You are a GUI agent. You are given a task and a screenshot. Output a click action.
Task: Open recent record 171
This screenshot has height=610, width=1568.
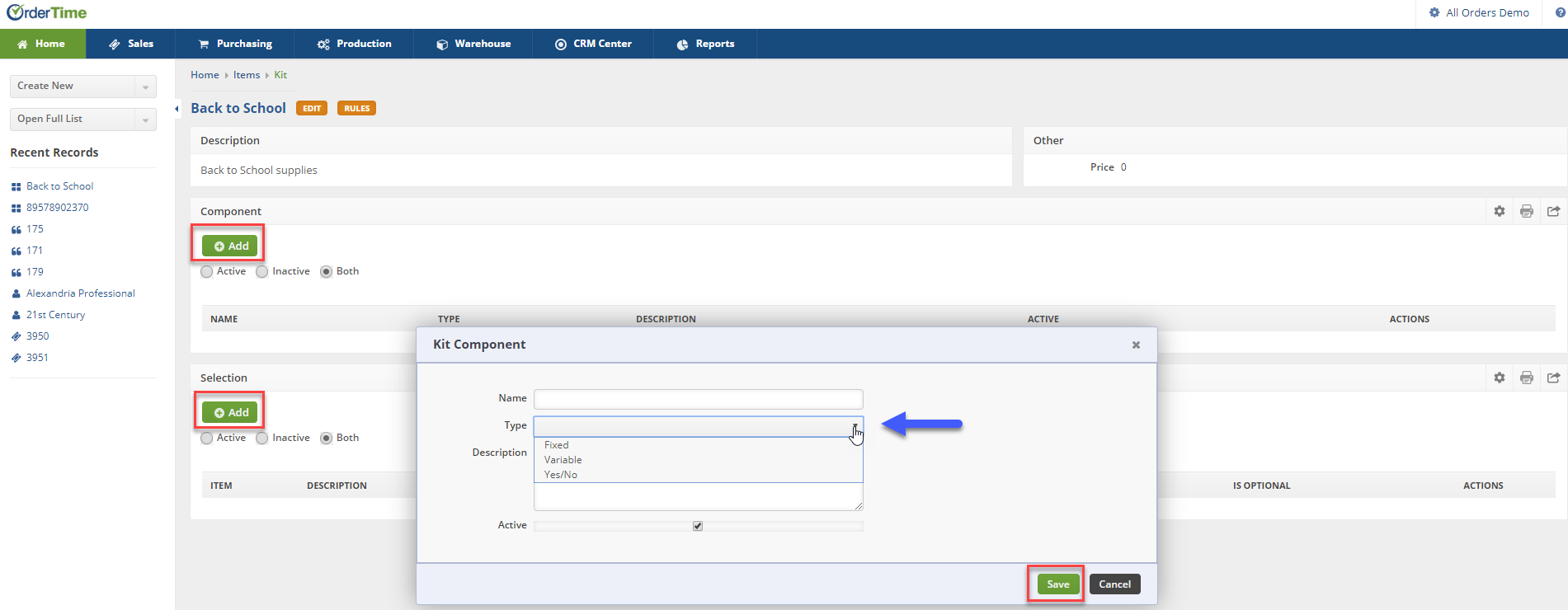35,251
